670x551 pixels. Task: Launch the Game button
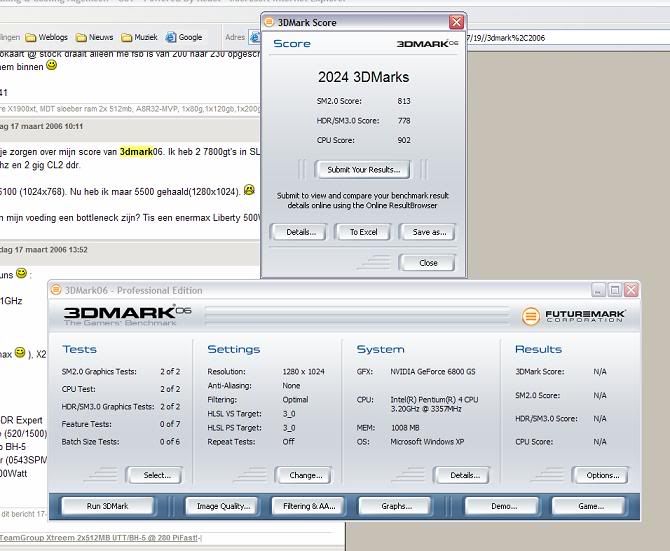pos(589,506)
